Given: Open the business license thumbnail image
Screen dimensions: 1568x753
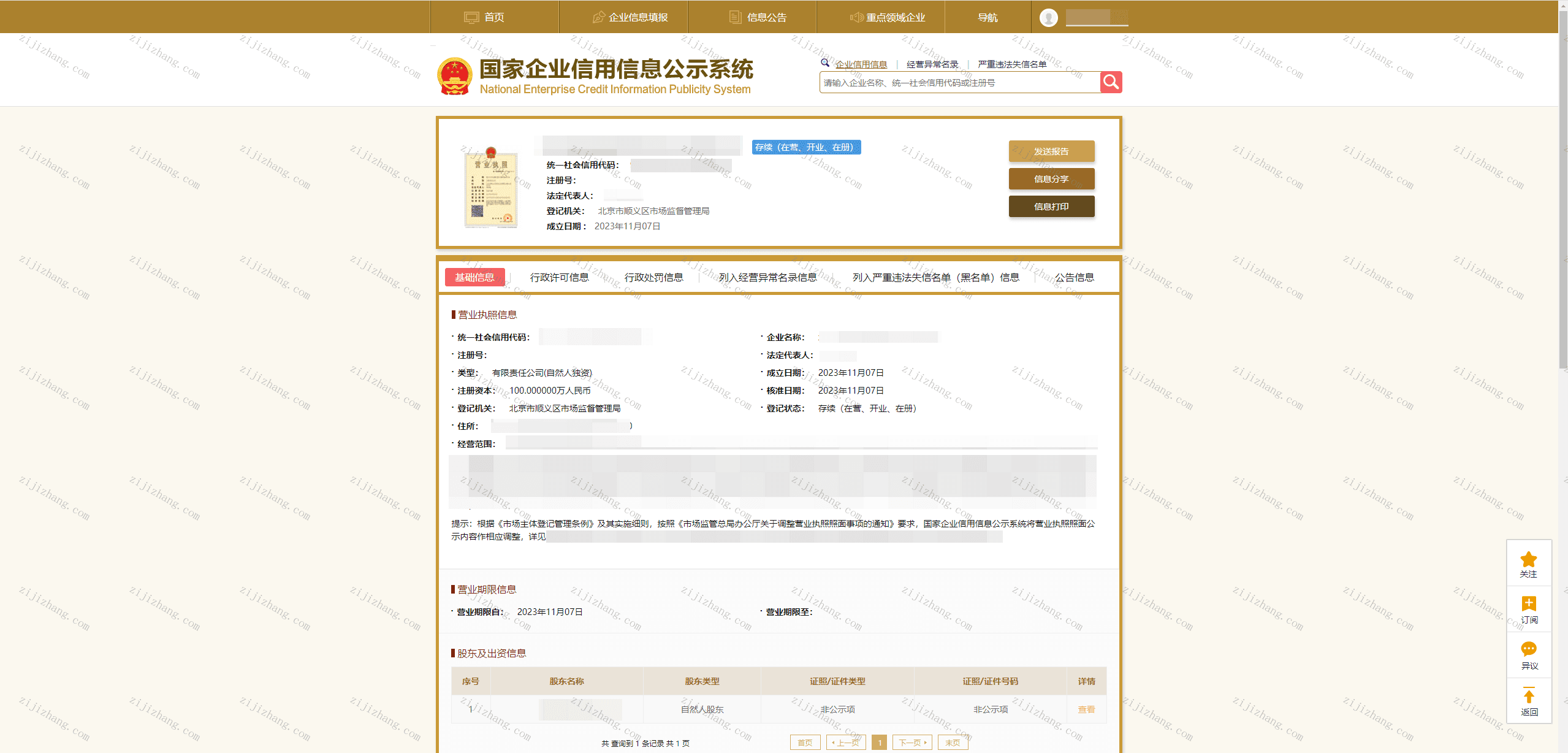Looking at the screenshot, I should point(491,188).
